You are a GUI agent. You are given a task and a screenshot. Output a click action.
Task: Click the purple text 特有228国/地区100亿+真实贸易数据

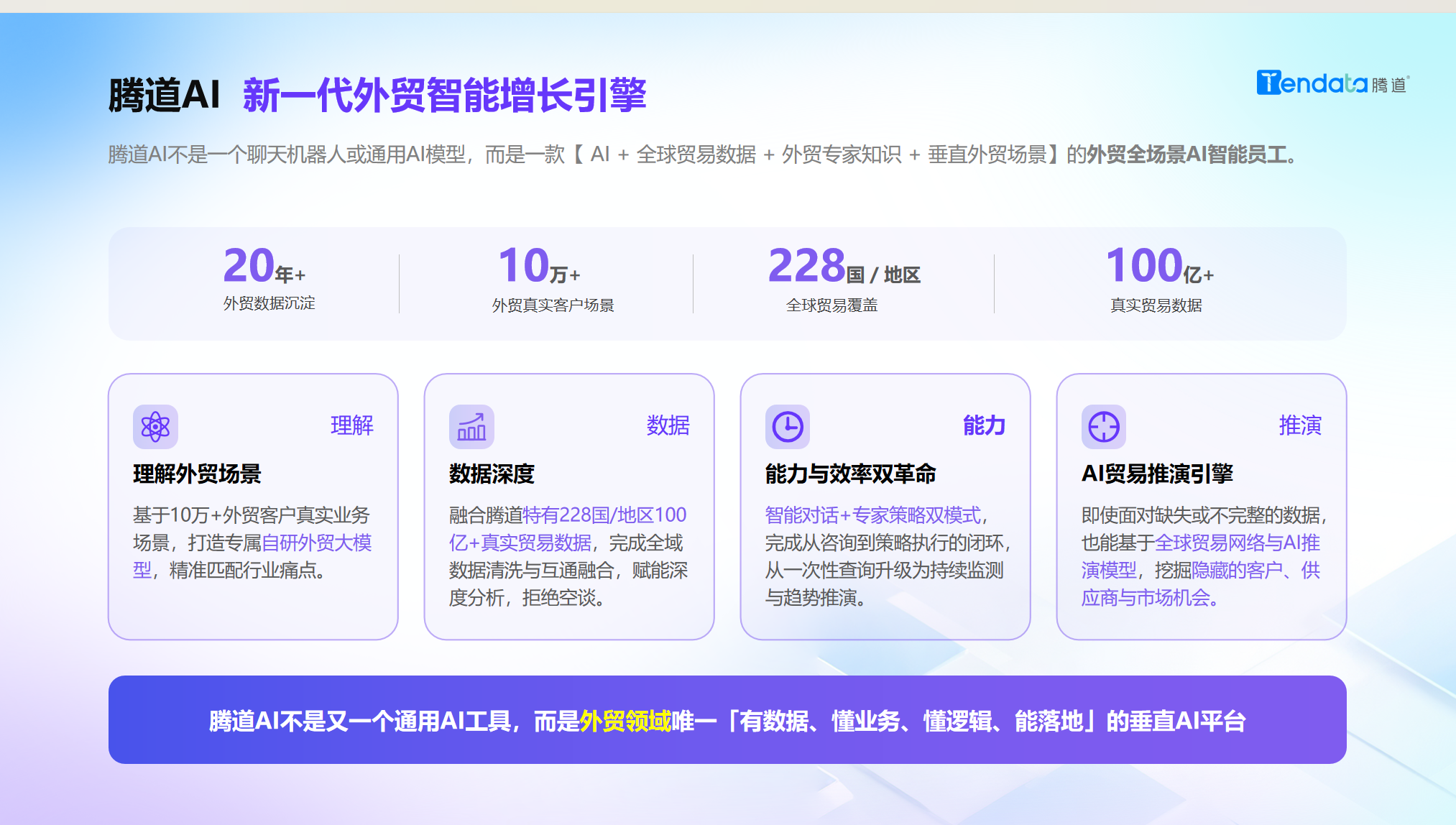click(x=568, y=529)
